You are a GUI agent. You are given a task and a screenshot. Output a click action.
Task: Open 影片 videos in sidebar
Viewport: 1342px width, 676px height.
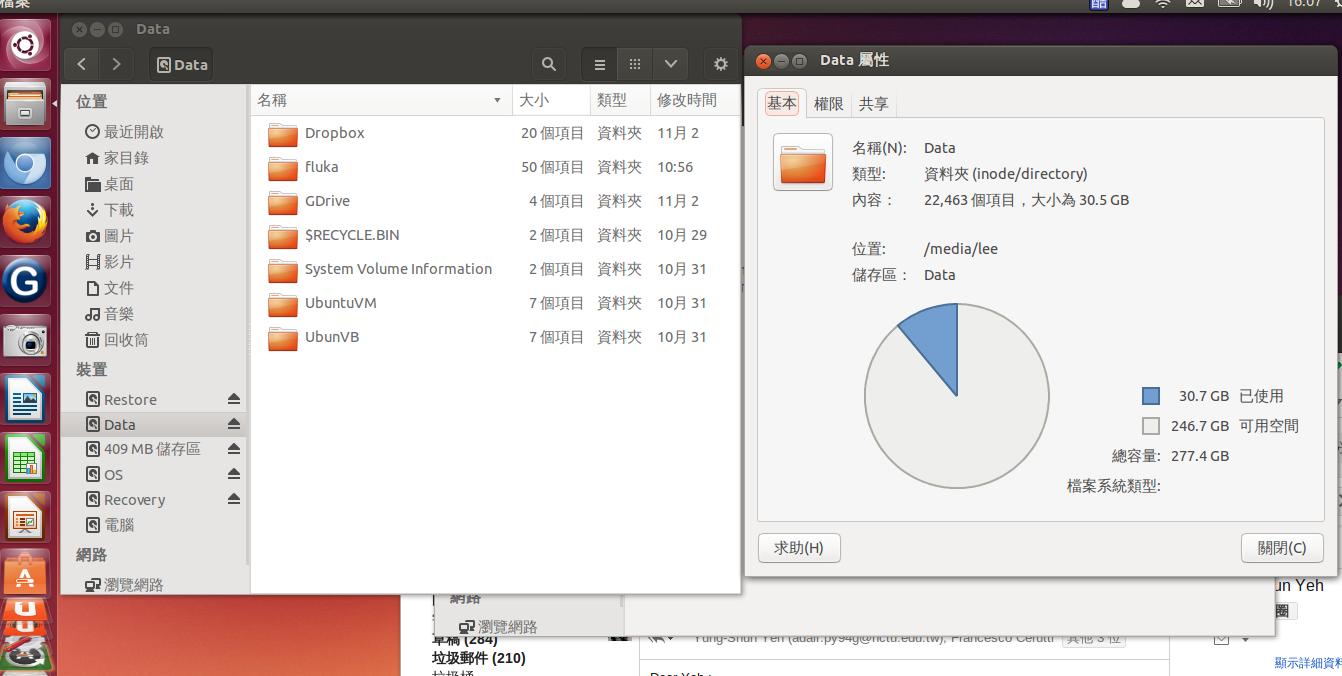[x=109, y=262]
